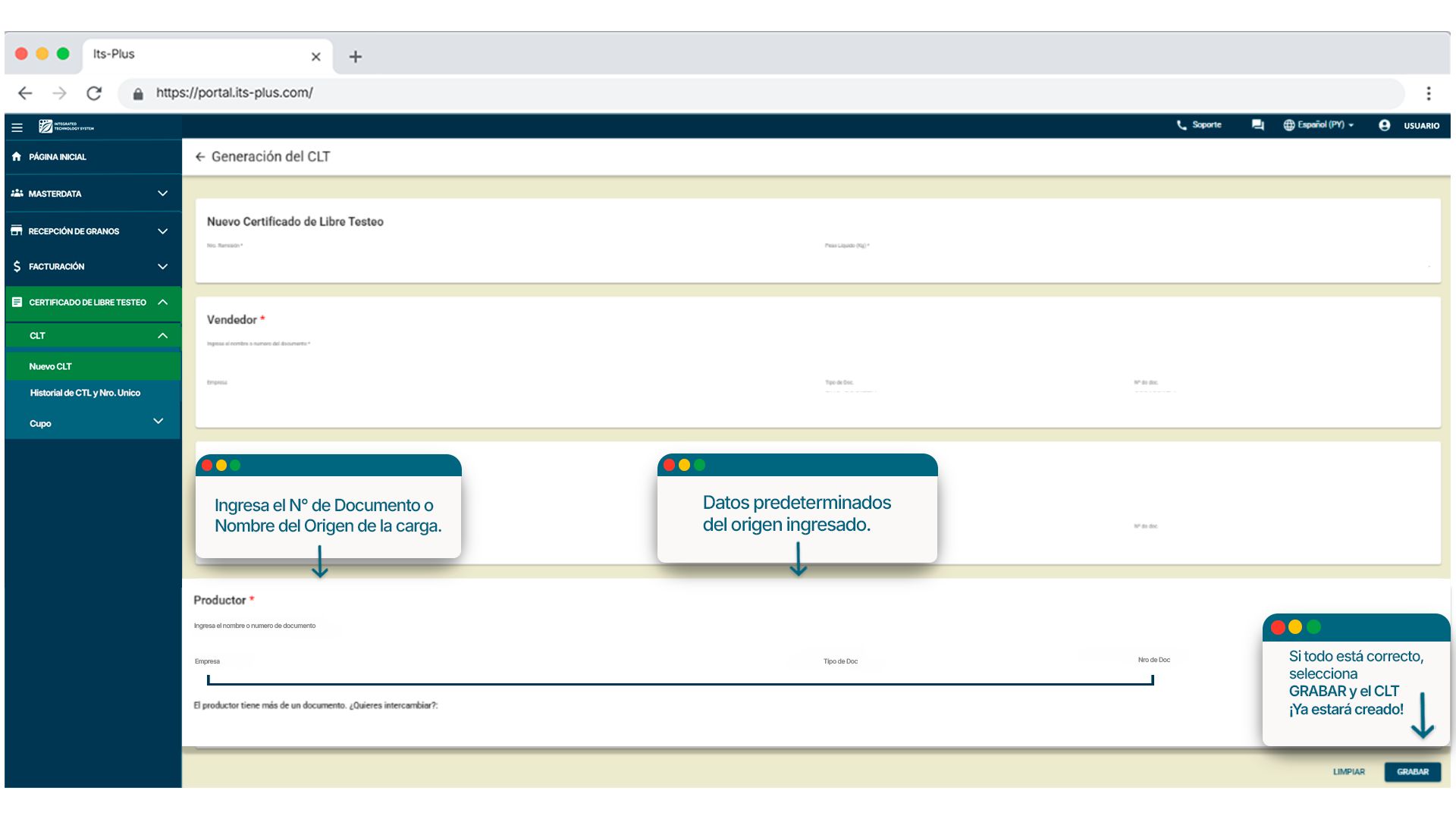Click the Soporte phone icon
This screenshot has width=1456, height=819.
1181,125
